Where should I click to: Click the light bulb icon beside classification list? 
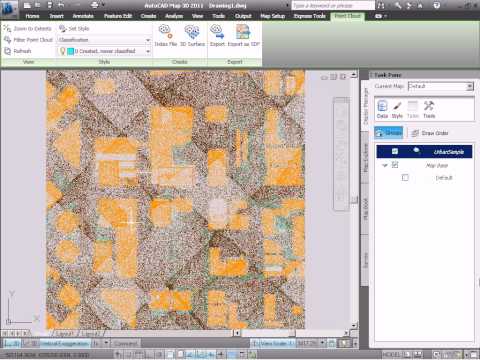tap(62, 51)
